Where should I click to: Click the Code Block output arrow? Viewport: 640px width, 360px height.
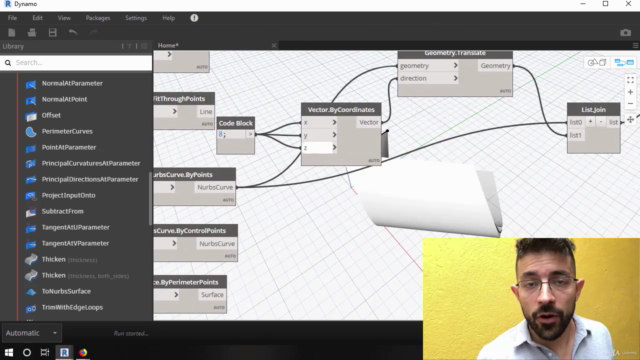tap(250, 134)
